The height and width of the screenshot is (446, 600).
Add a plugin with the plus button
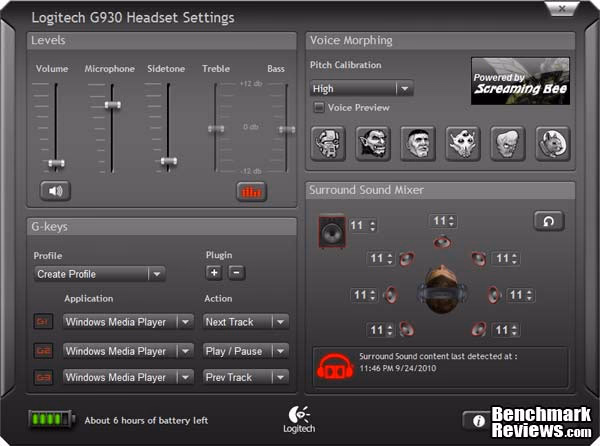coord(214,272)
